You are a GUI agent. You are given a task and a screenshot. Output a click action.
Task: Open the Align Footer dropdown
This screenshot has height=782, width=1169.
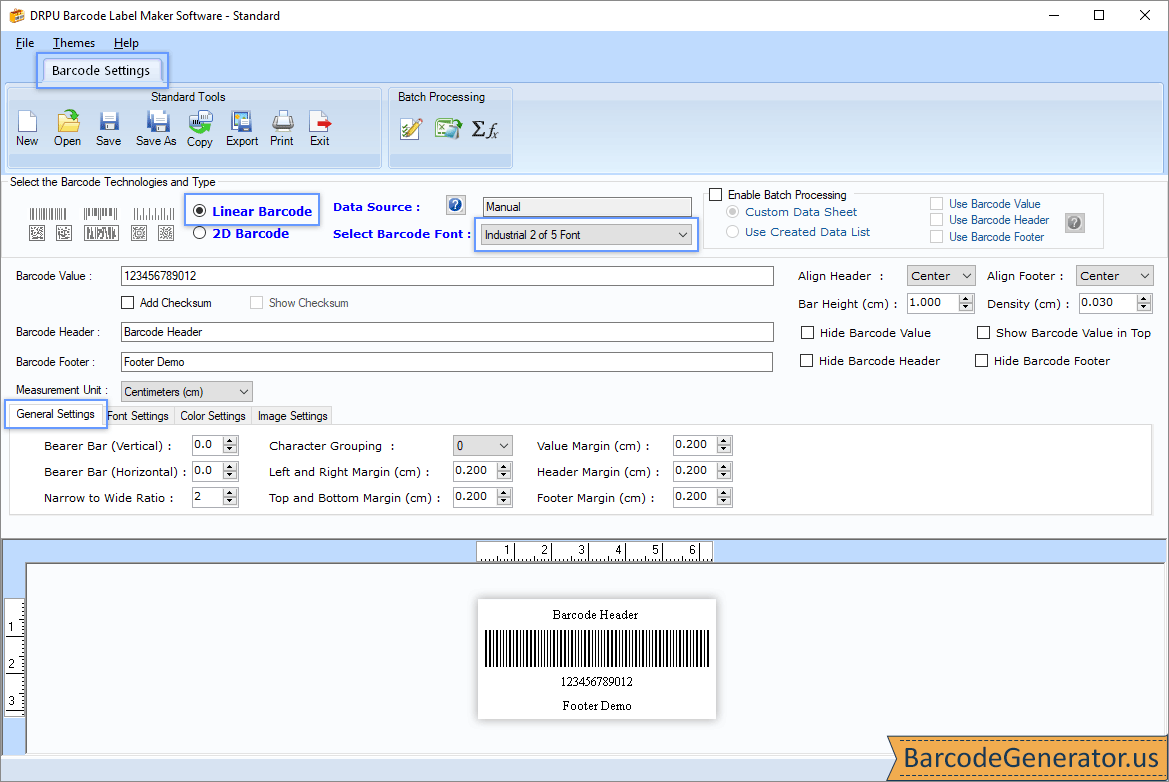click(1114, 276)
